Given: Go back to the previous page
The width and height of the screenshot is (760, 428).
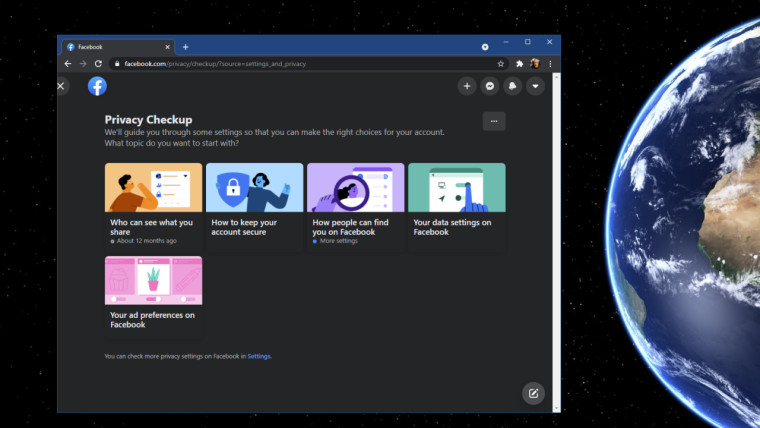Looking at the screenshot, I should [x=68, y=64].
